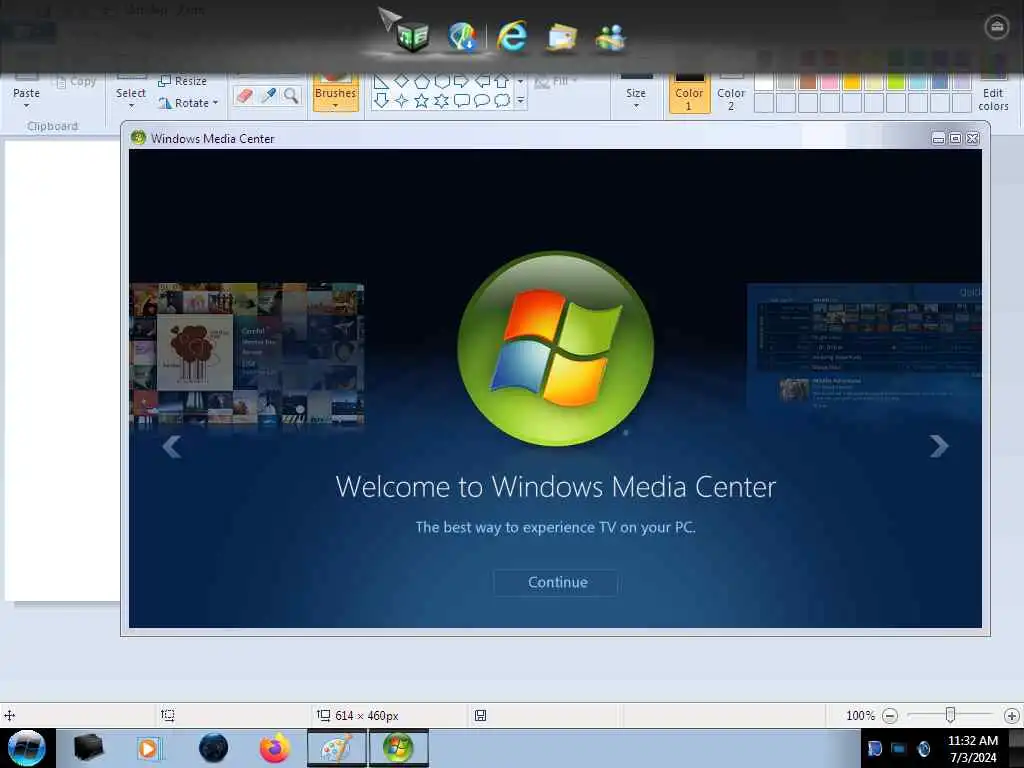Select the oval callout shape
This screenshot has height=768, width=1024.
tap(482, 101)
